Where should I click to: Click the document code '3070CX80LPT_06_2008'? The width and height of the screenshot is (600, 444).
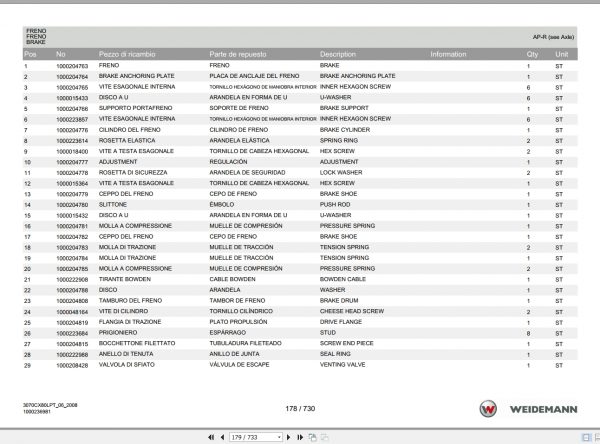[x=50, y=405]
